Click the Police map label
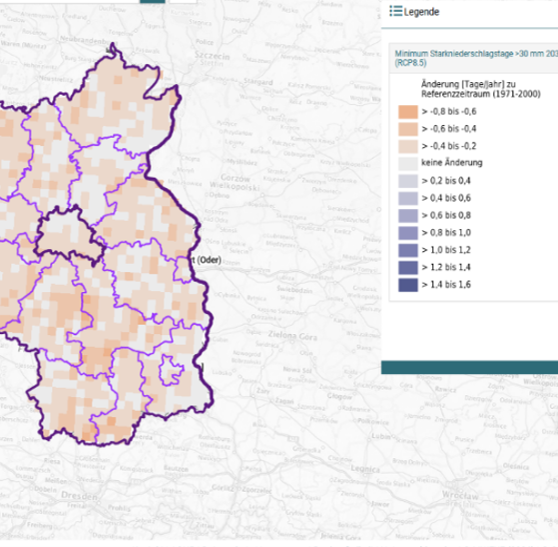This screenshot has height=547, width=558. (x=204, y=42)
